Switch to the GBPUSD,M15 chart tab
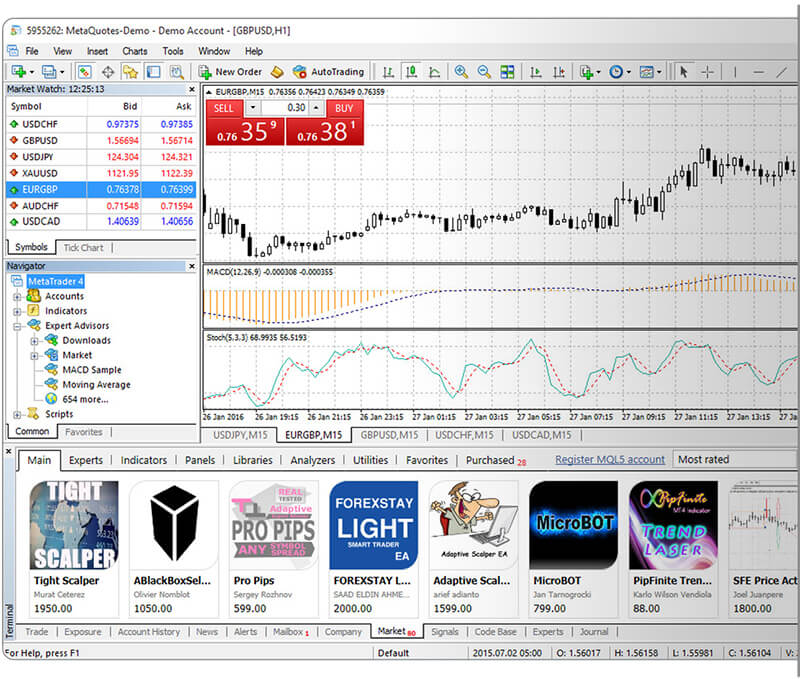800x679 pixels. click(x=389, y=435)
